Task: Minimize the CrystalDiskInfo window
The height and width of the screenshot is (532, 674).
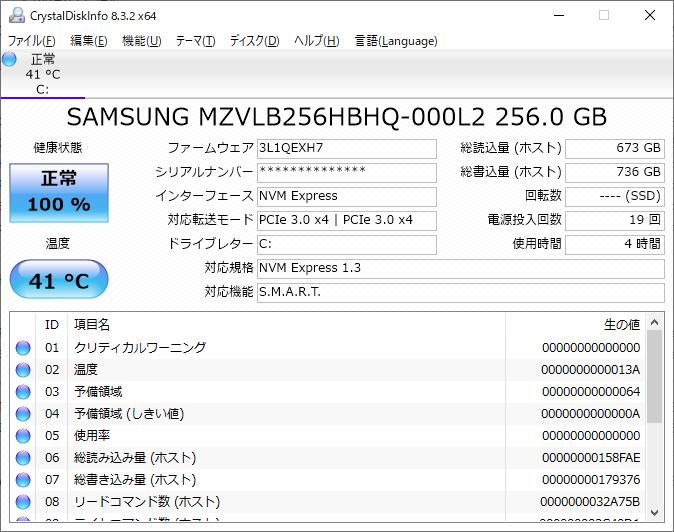Action: (x=559, y=15)
